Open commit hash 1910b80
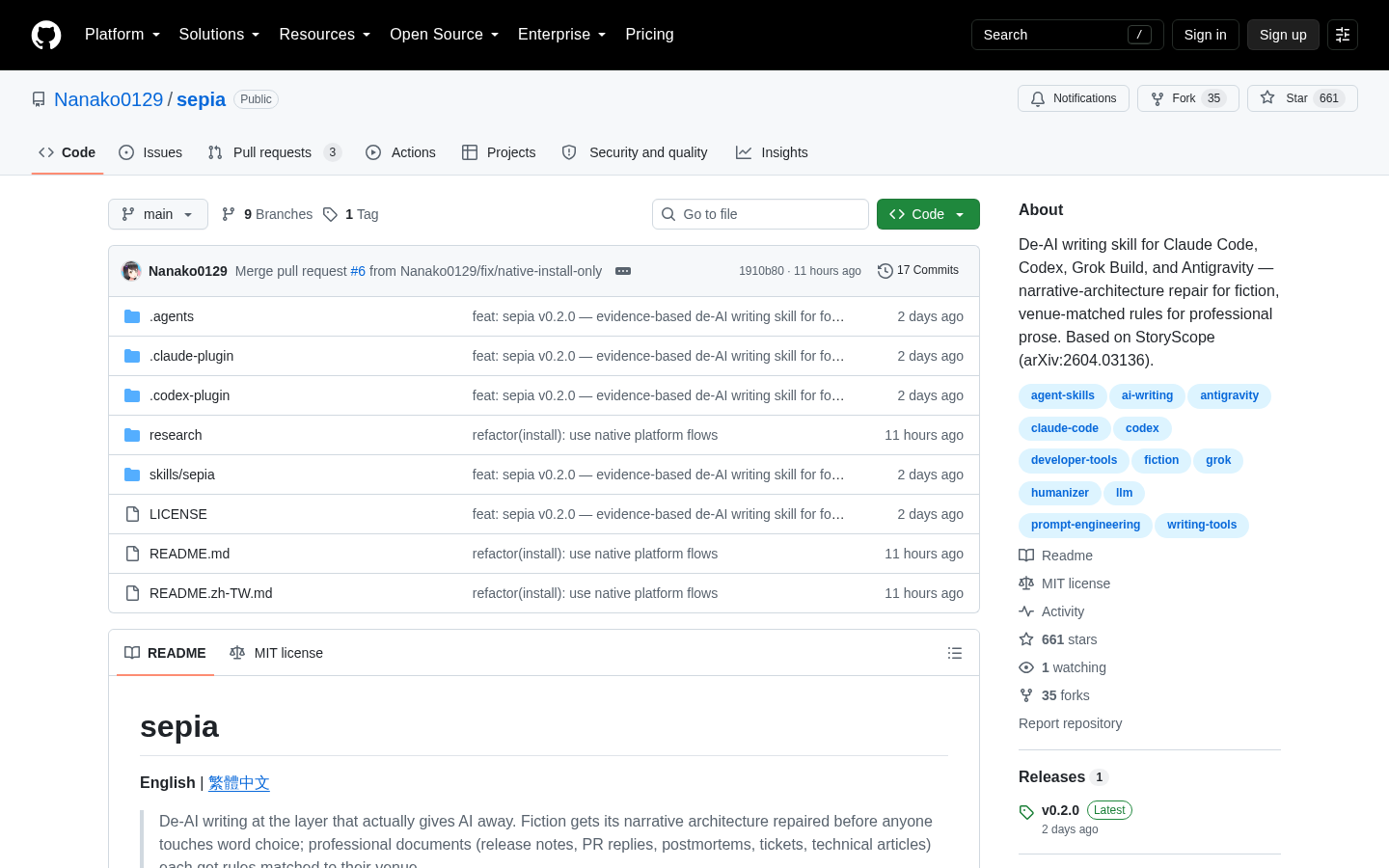Image resolution: width=1389 pixels, height=868 pixels. 761,271
